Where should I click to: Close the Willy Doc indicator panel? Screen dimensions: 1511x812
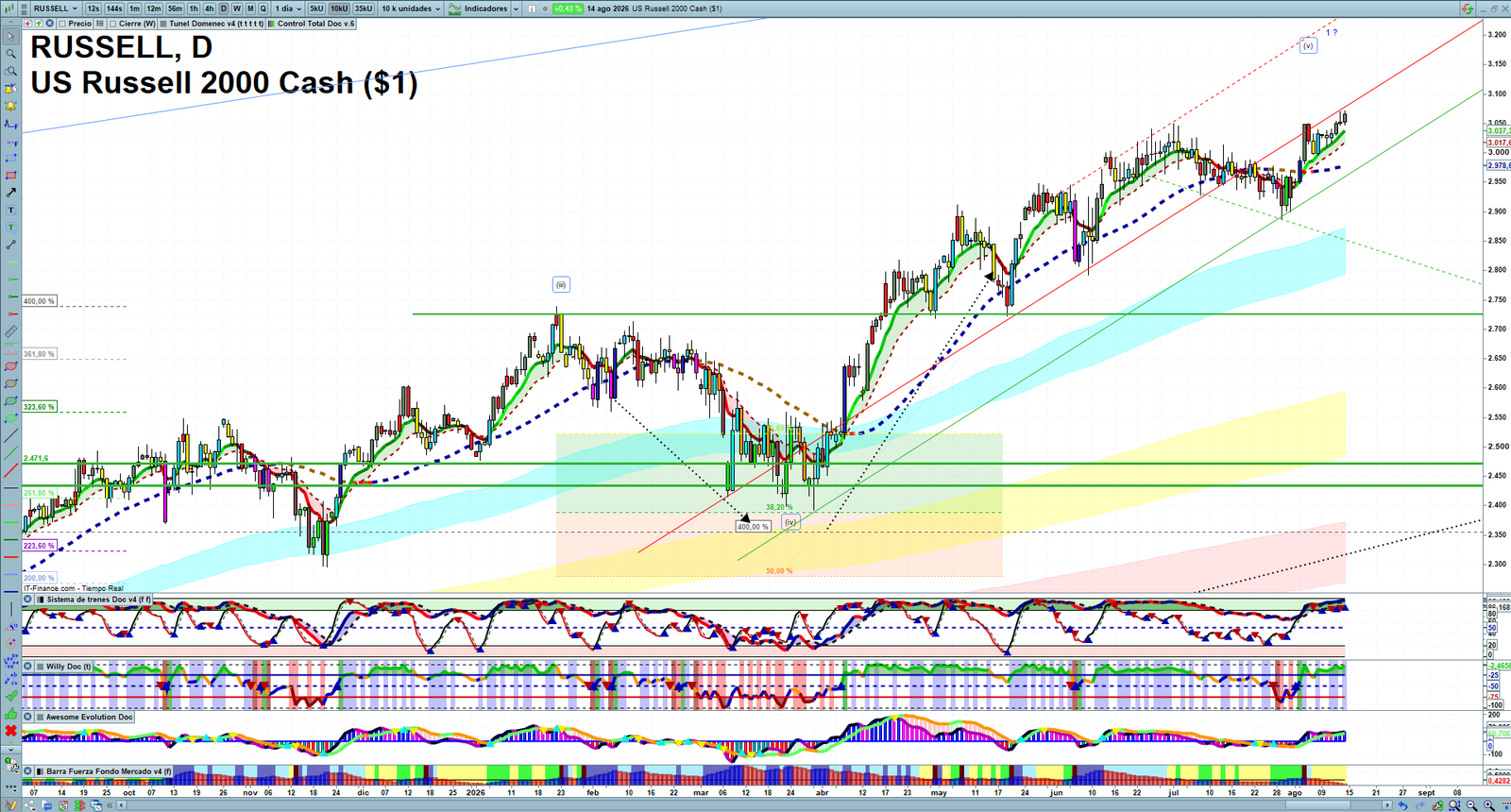(28, 667)
